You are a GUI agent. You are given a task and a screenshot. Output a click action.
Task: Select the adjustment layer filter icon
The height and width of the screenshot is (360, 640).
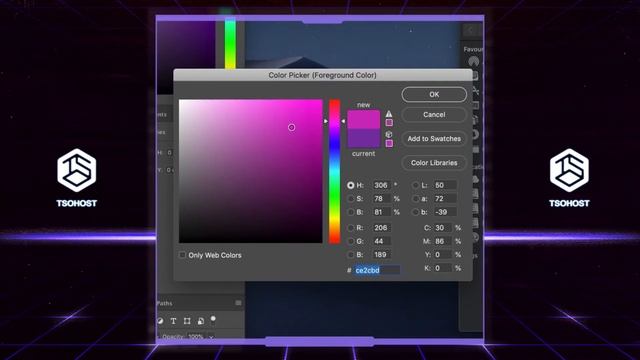pos(160,321)
